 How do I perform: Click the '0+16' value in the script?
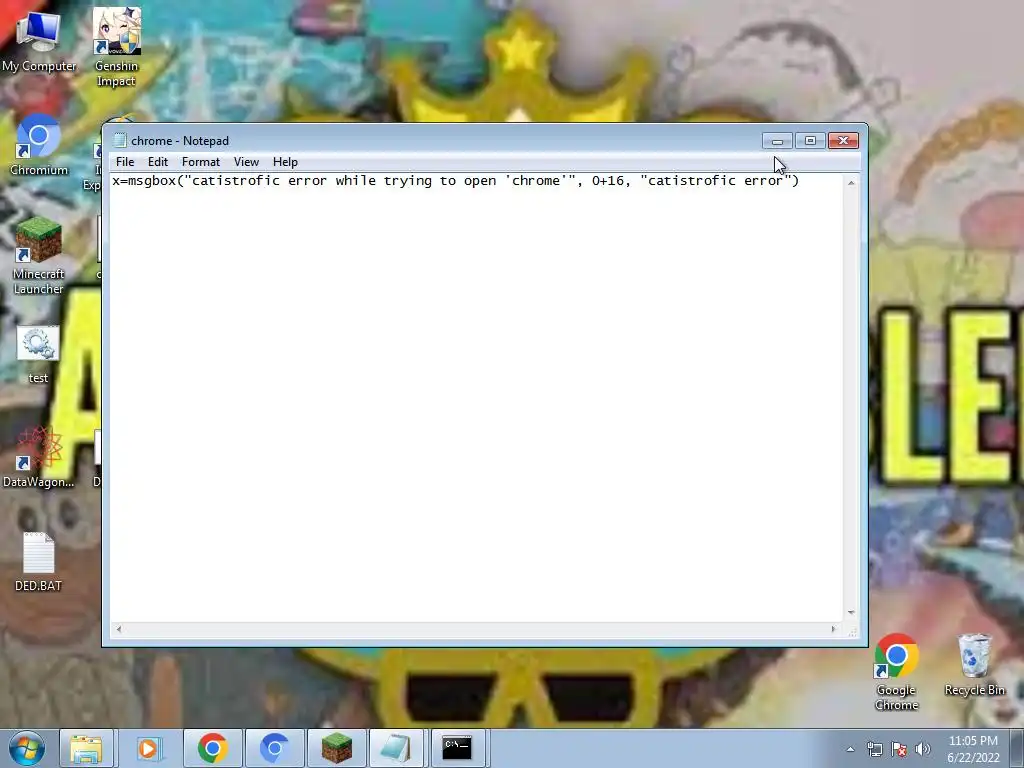[608, 181]
